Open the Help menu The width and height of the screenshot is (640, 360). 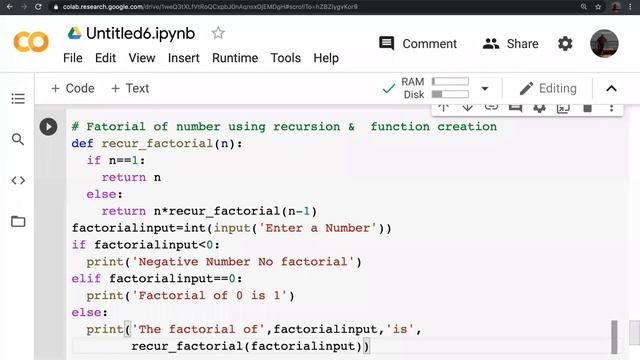coord(326,58)
